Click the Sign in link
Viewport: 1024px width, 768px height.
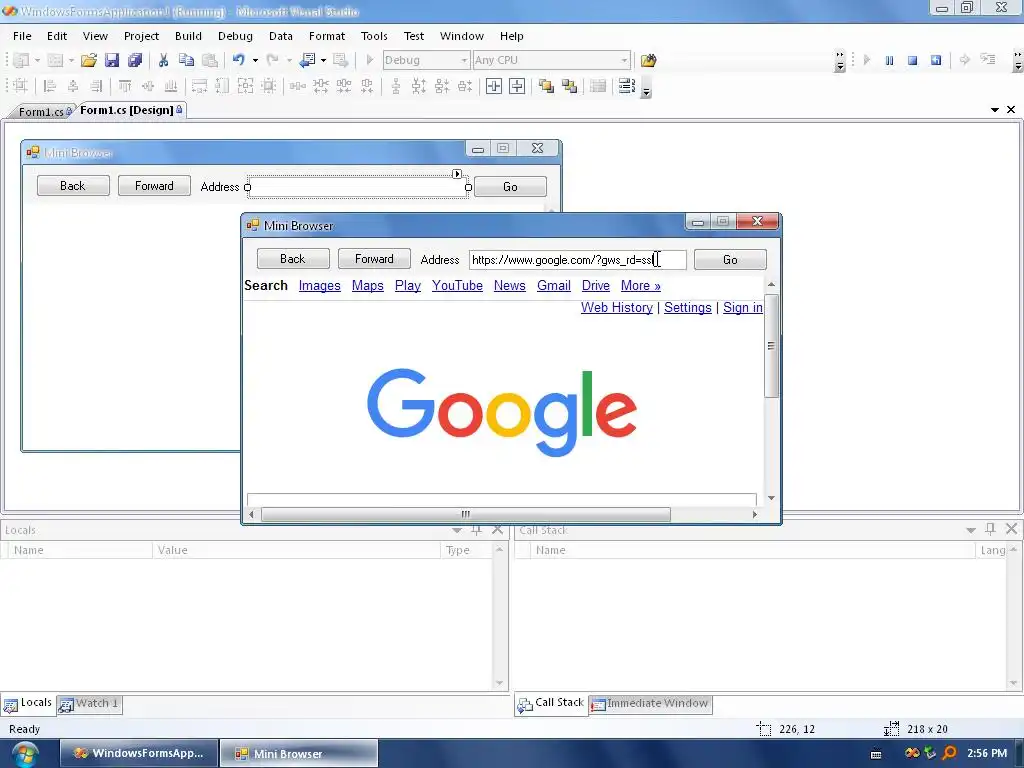[x=743, y=308]
